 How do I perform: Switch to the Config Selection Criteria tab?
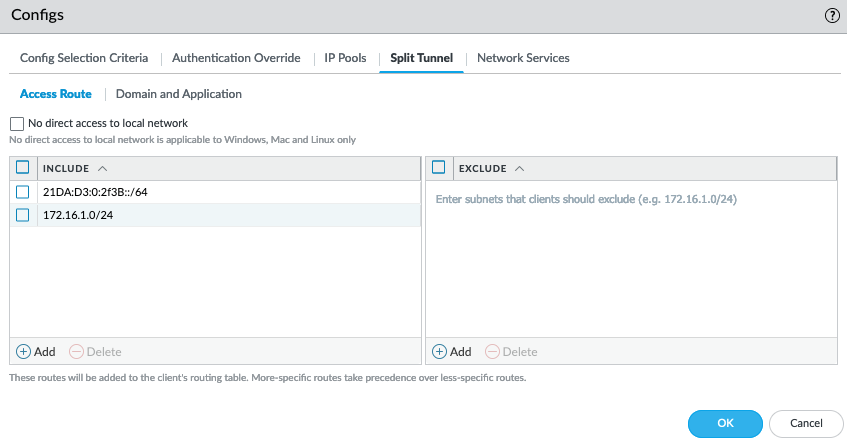pyautogui.click(x=84, y=58)
